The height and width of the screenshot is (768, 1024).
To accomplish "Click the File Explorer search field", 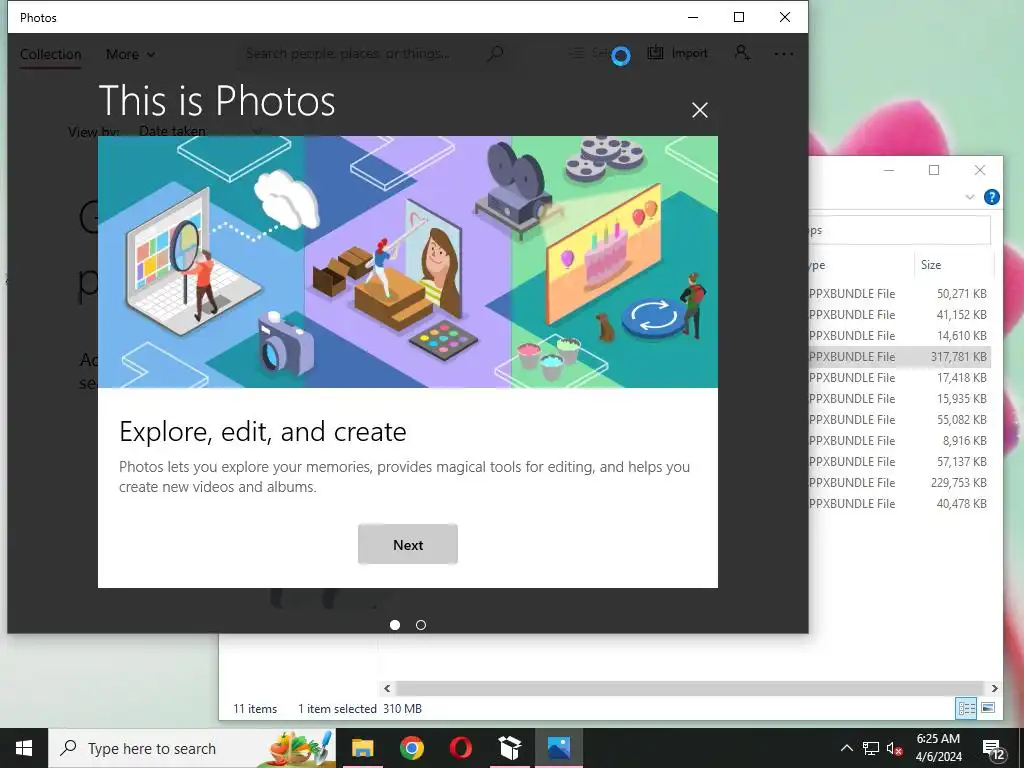I will [x=899, y=230].
